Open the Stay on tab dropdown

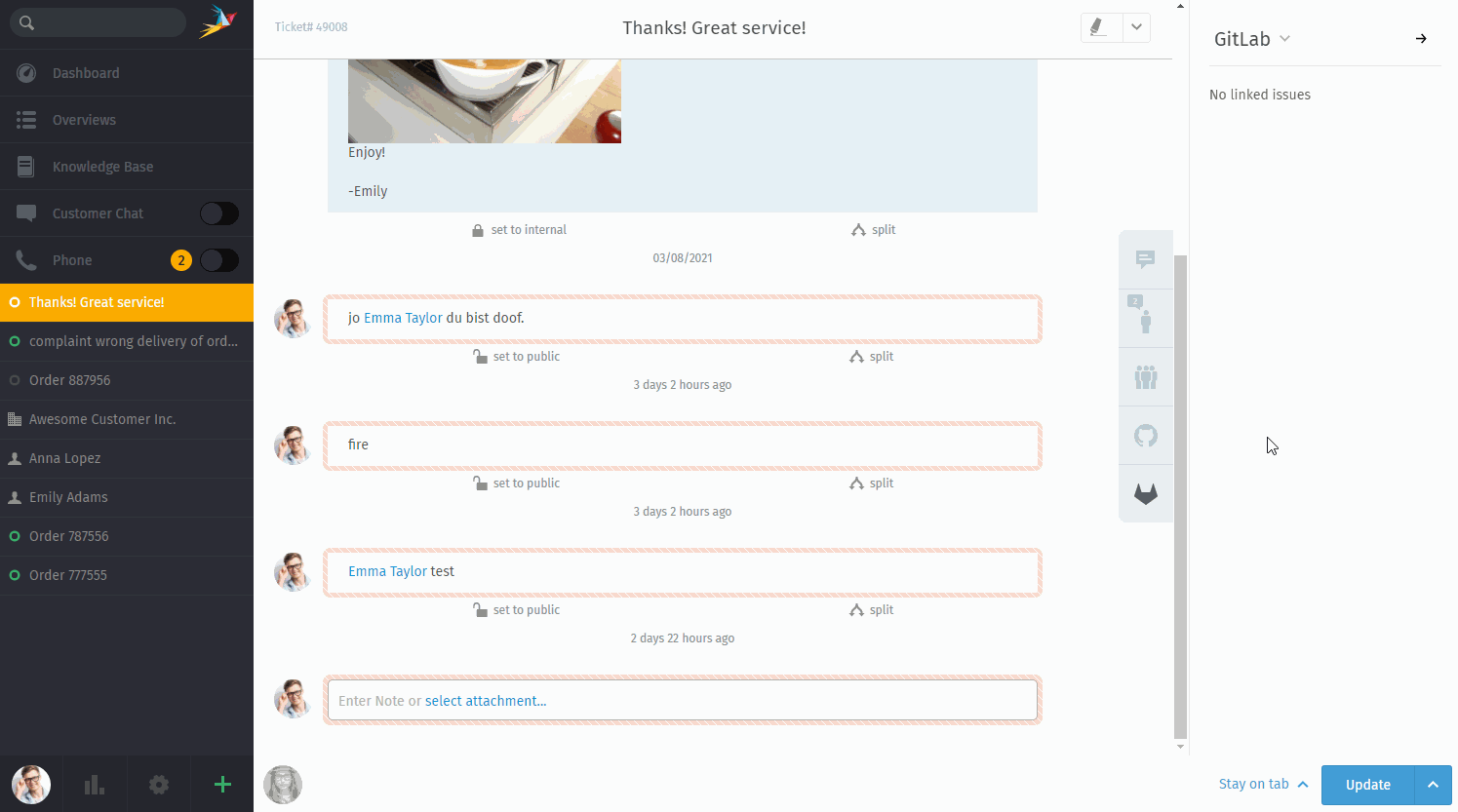(x=1258, y=784)
